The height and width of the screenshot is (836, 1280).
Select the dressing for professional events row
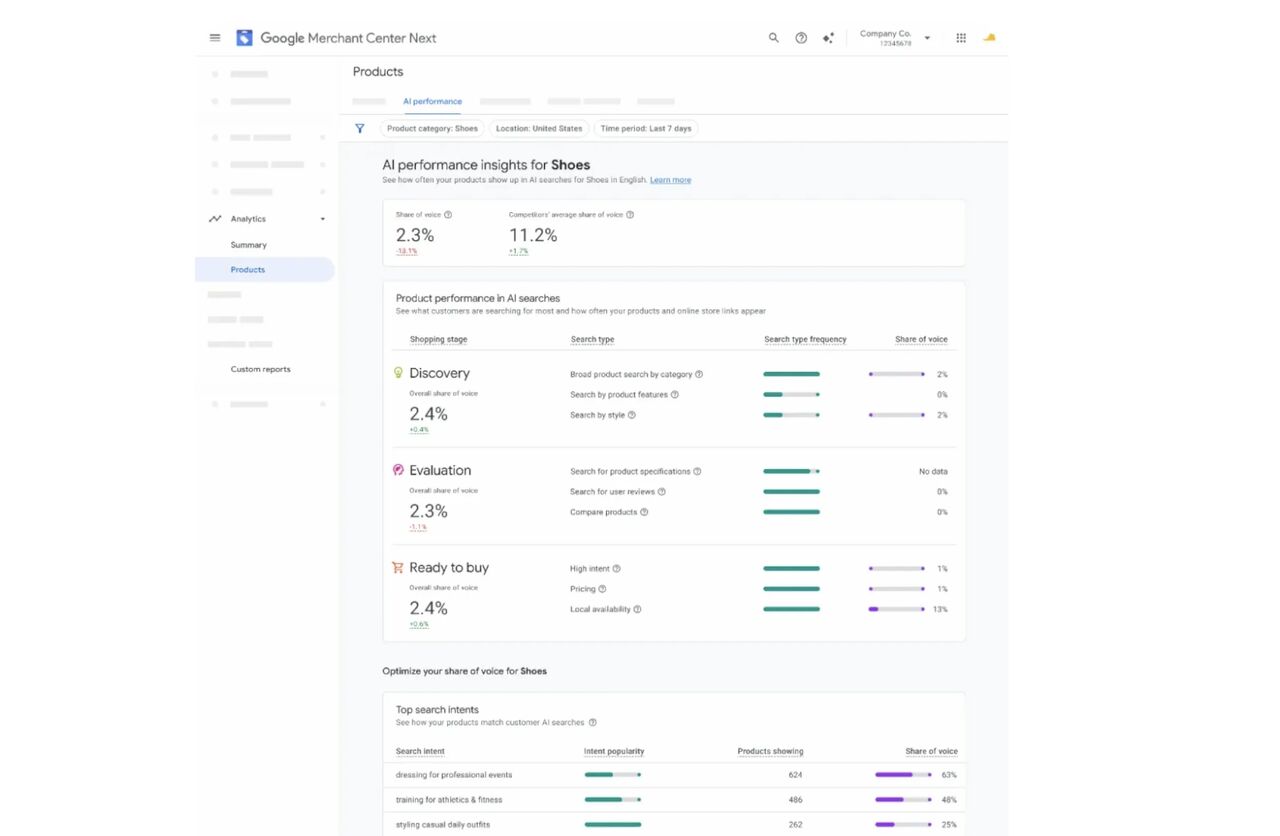pos(675,775)
